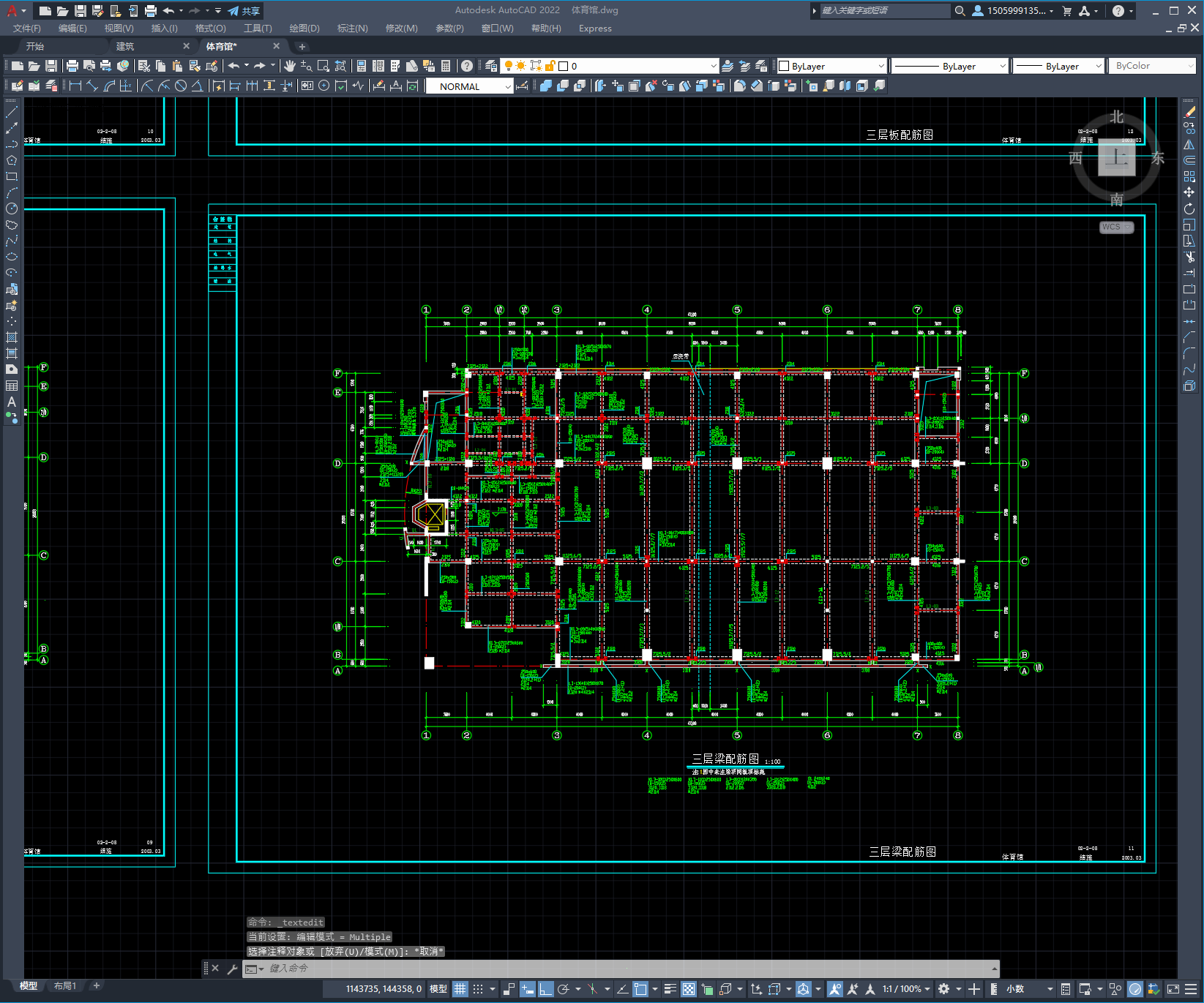Open the 文件(F) menu
The width and height of the screenshot is (1204, 1003).
point(27,29)
